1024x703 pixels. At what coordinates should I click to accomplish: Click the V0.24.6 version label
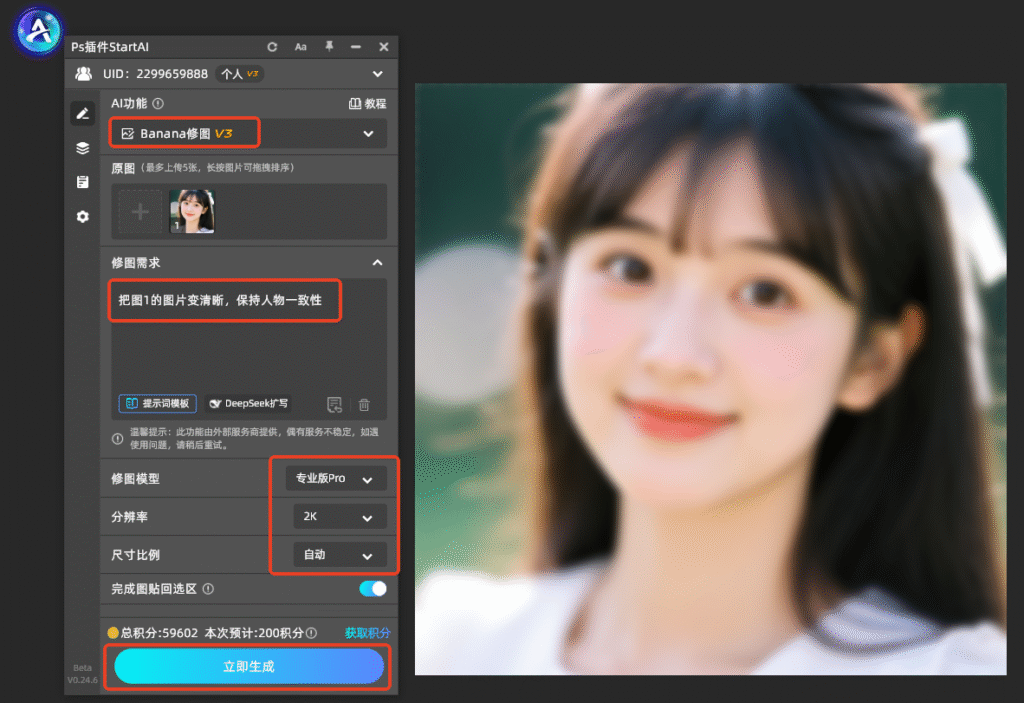coord(82,680)
